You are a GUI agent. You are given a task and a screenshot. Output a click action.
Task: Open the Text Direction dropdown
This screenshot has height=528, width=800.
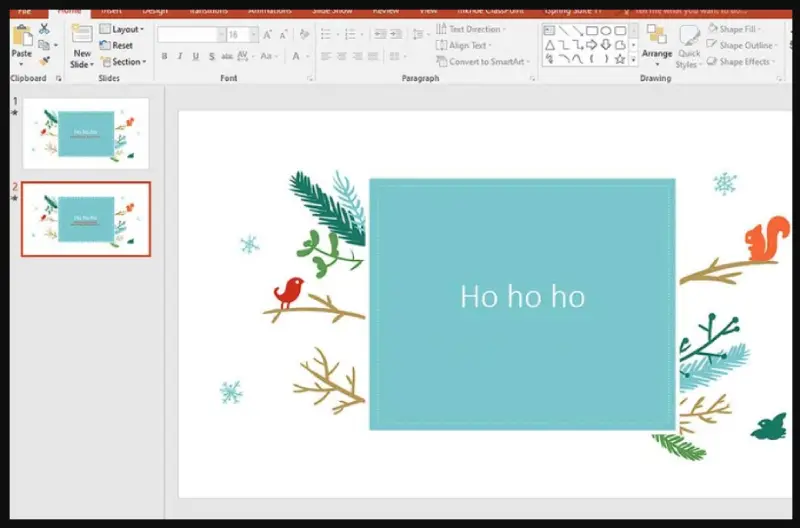(x=470, y=29)
